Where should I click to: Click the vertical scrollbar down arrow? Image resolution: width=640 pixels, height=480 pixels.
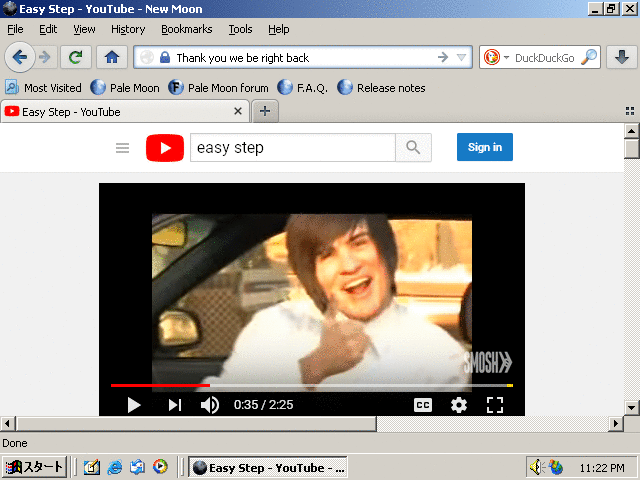631,407
